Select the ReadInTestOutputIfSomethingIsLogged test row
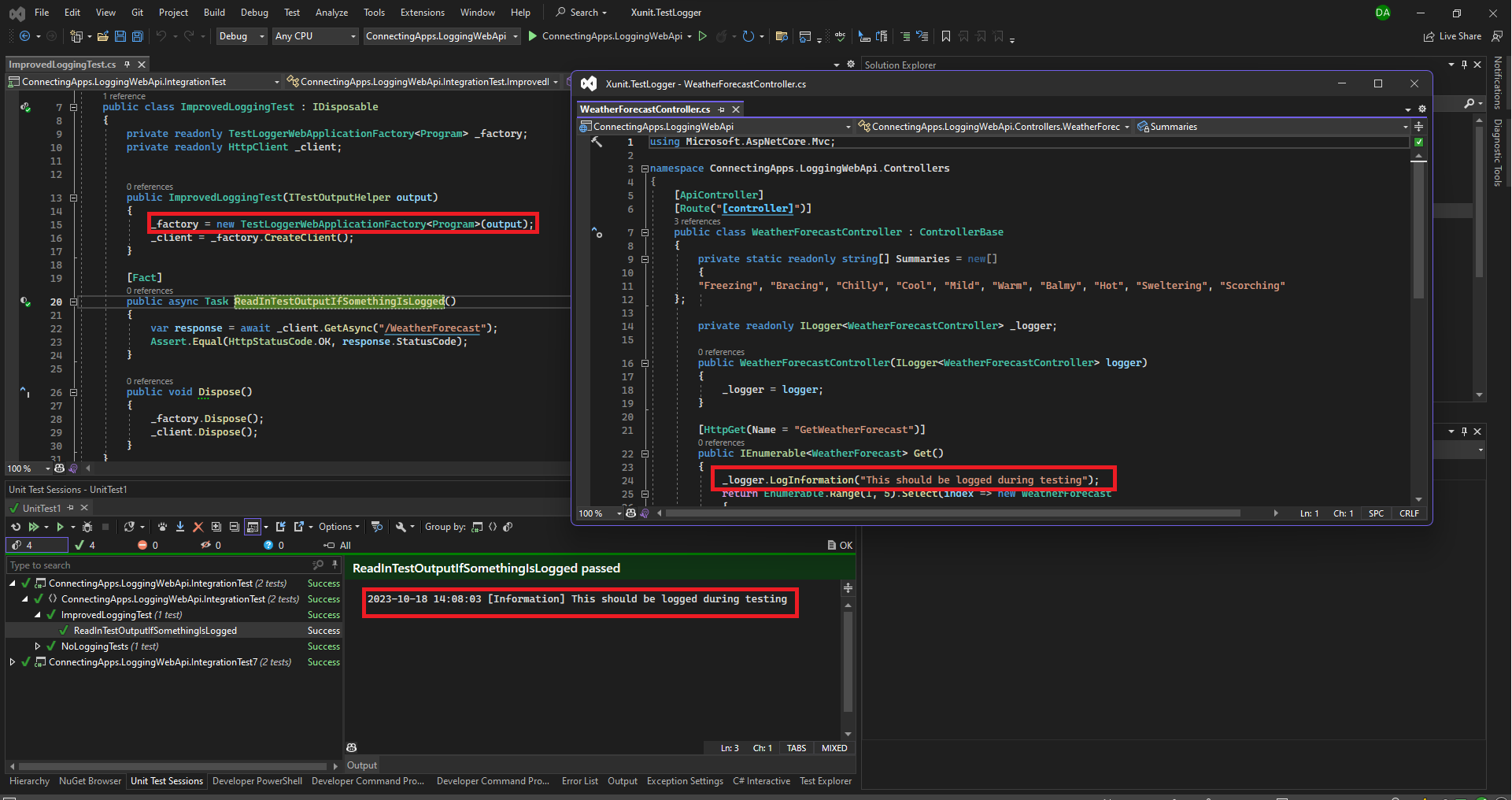 point(174,631)
